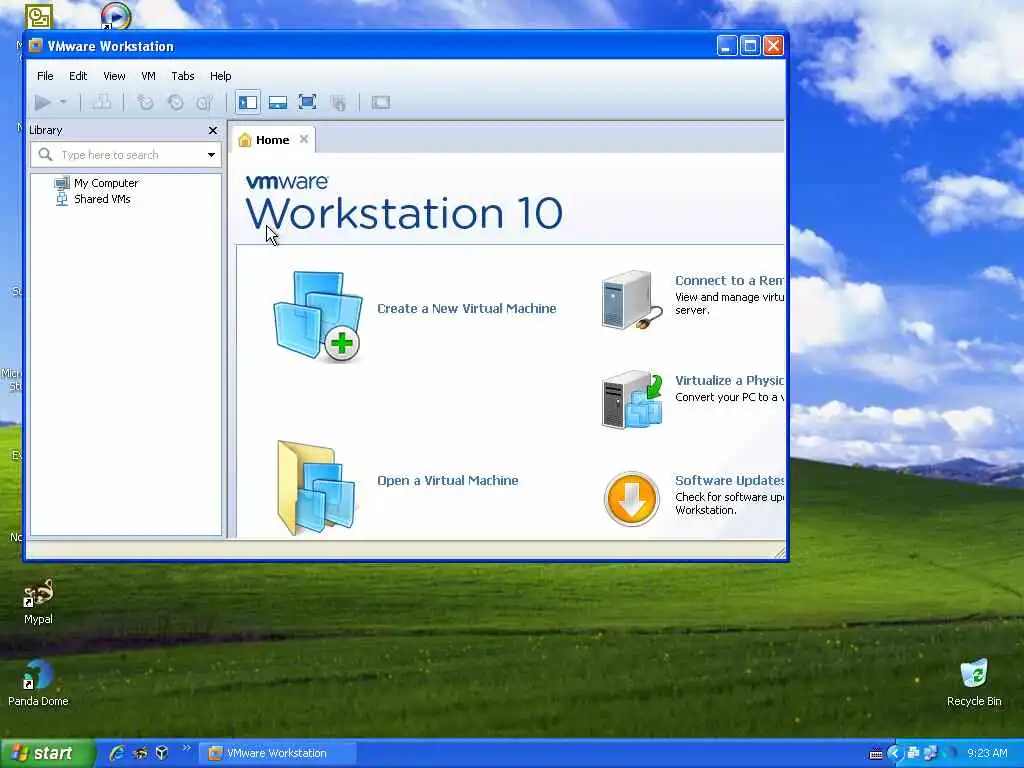The image size is (1024, 768).
Task: Click the Unity mode toolbar icon
Action: (338, 103)
